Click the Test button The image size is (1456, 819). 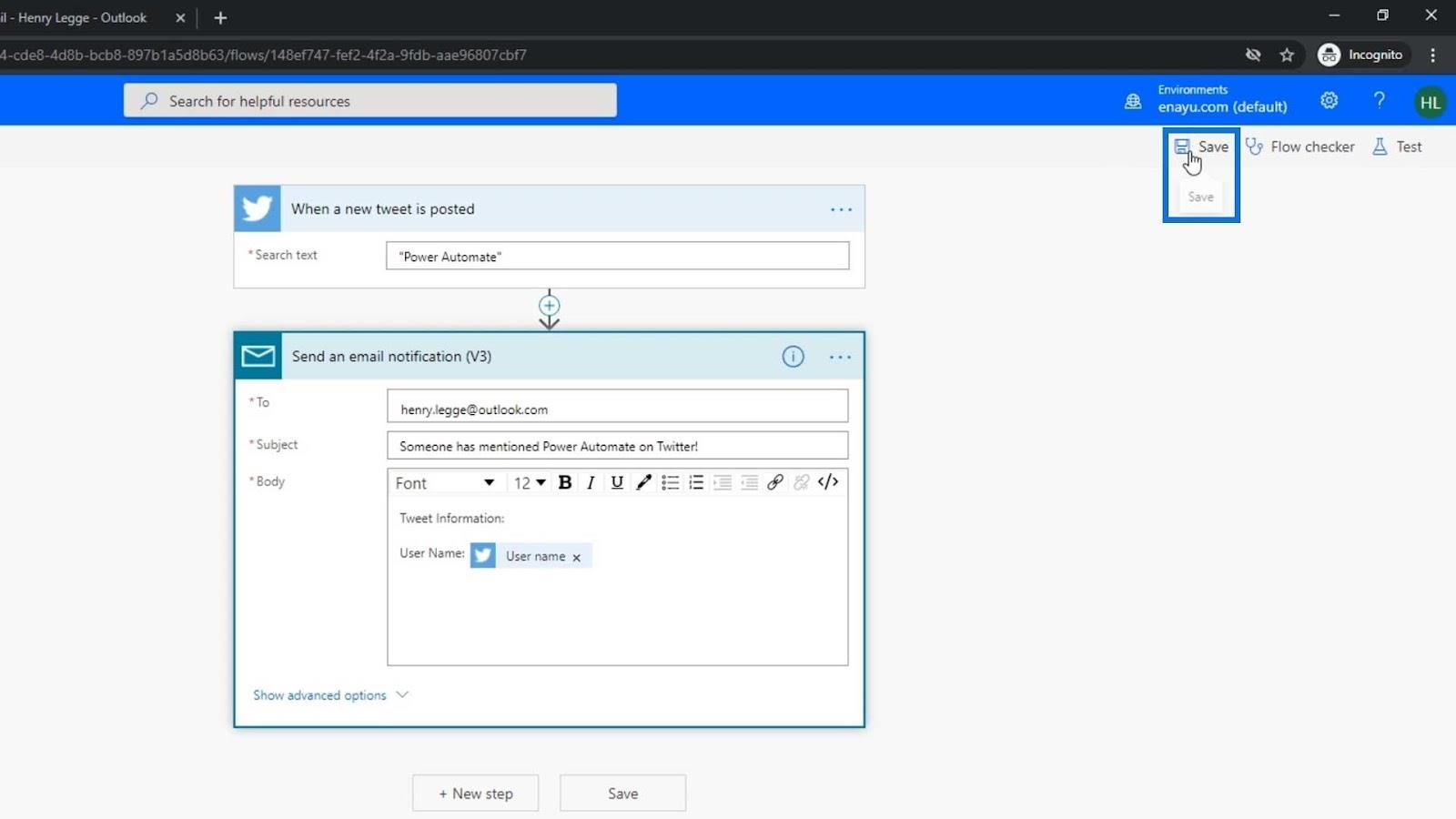click(1397, 147)
